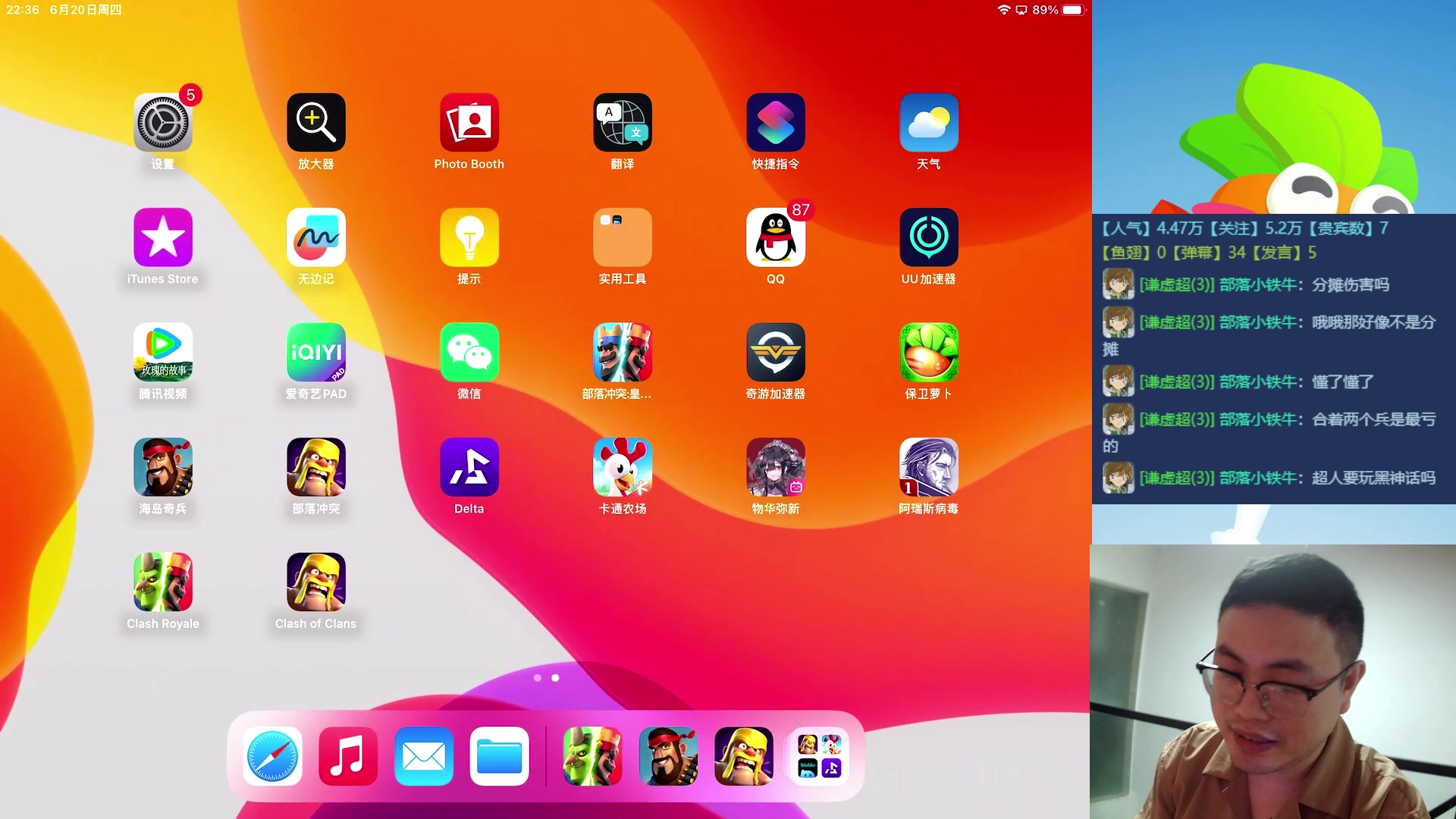
Task: Tap the 22:36 clock in status bar
Action: [23, 10]
